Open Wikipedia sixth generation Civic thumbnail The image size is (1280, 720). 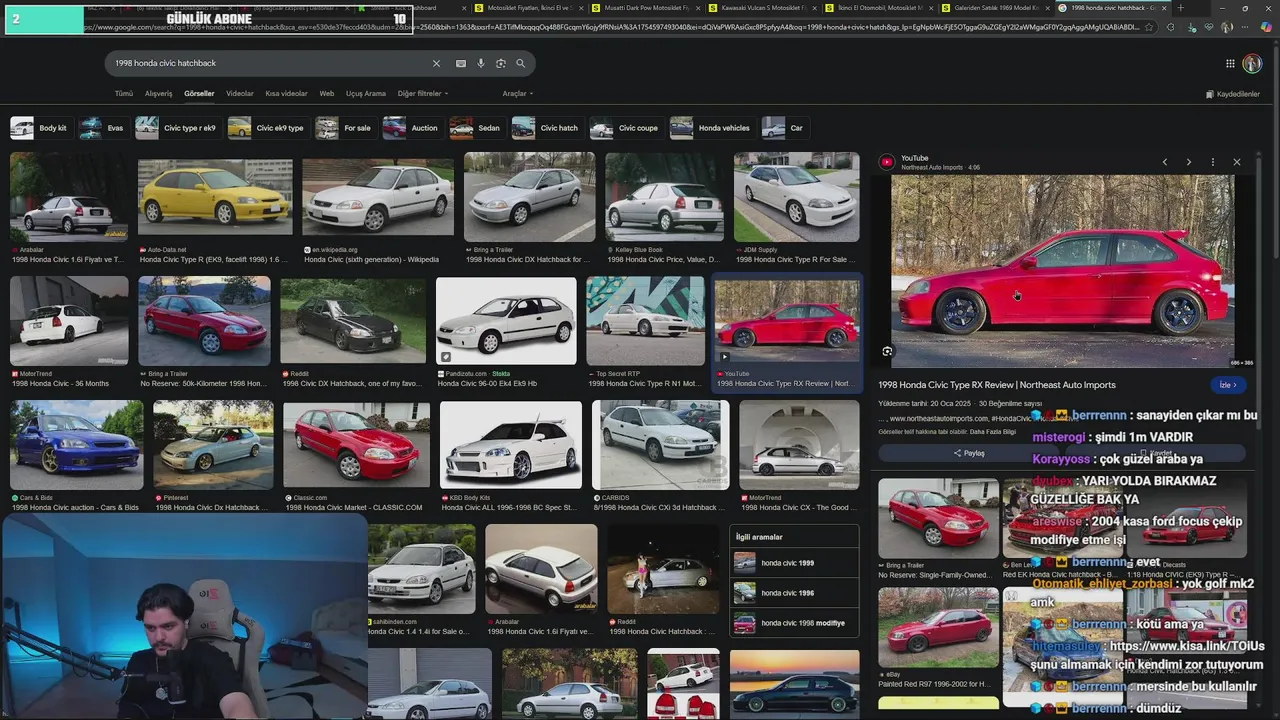click(378, 197)
